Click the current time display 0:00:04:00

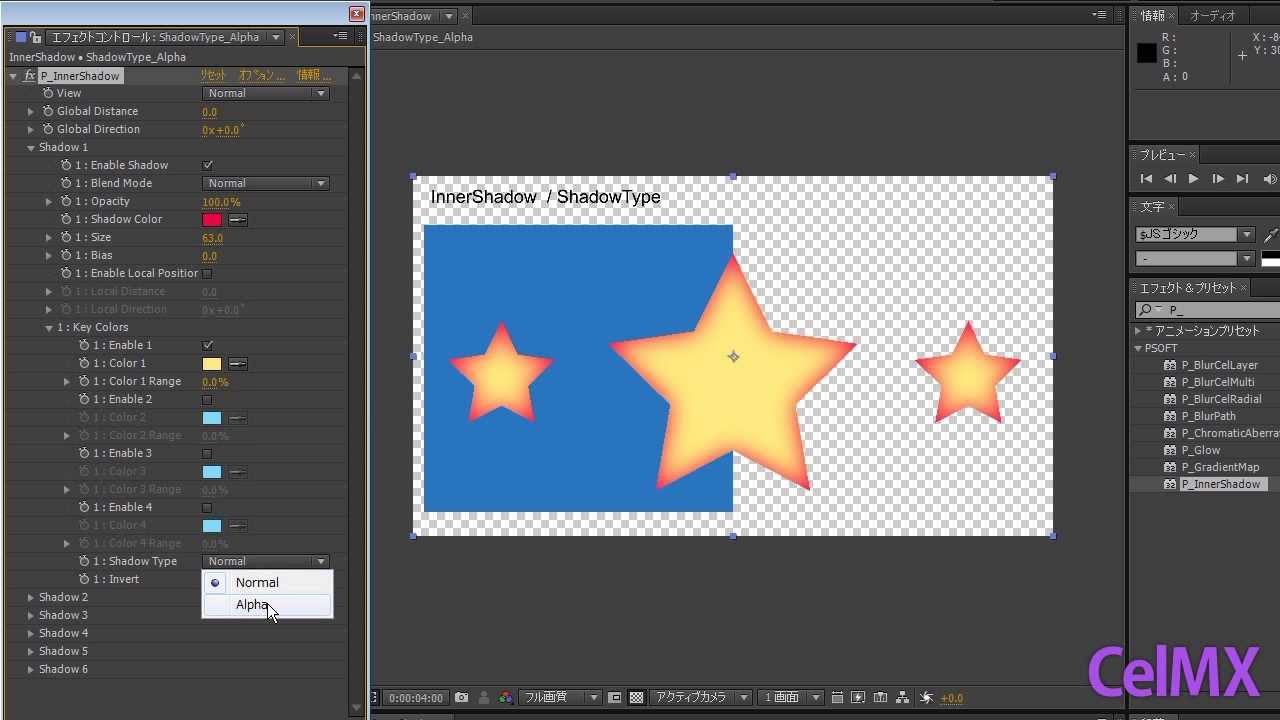click(416, 698)
